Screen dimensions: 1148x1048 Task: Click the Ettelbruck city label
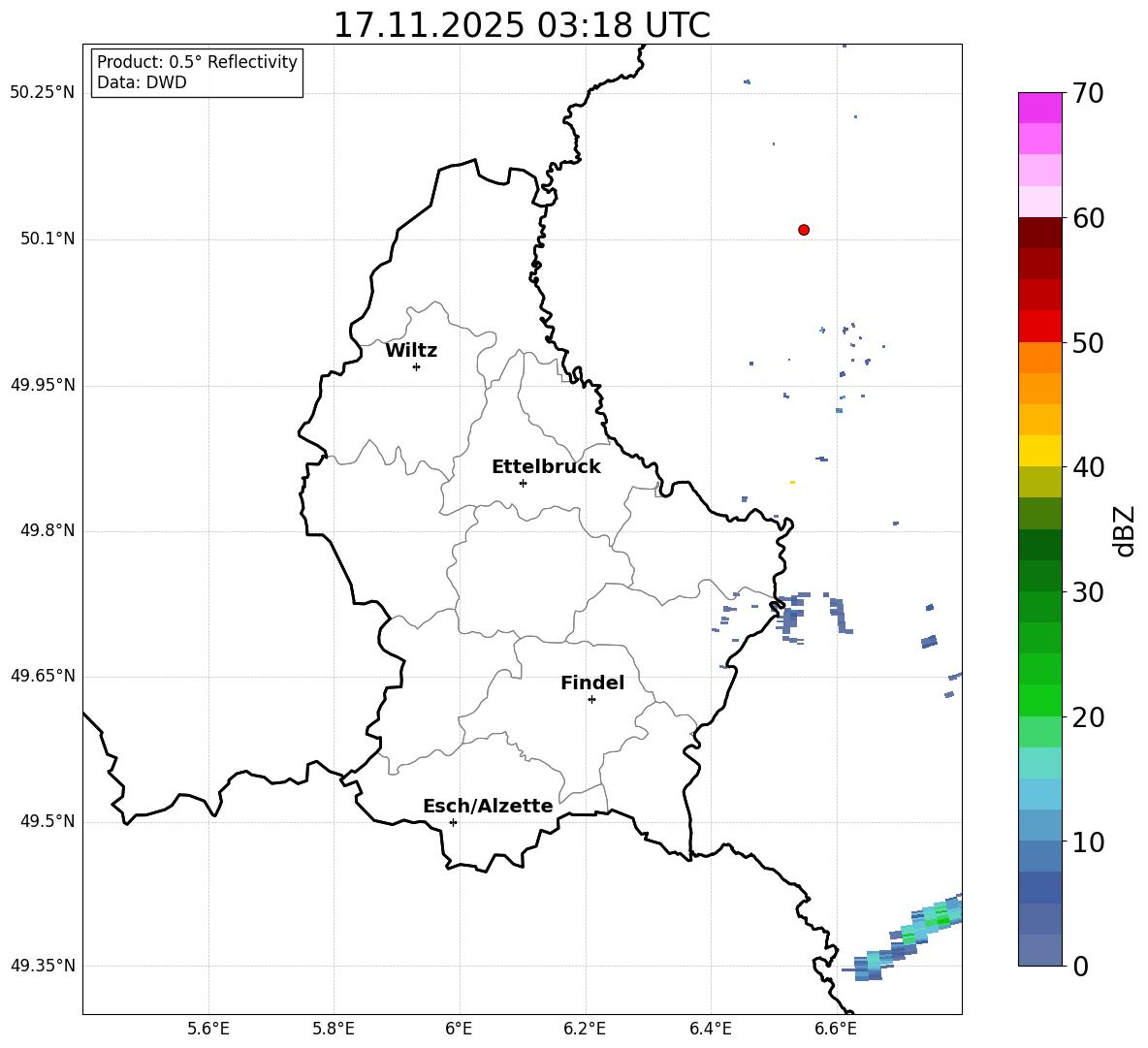[546, 467]
